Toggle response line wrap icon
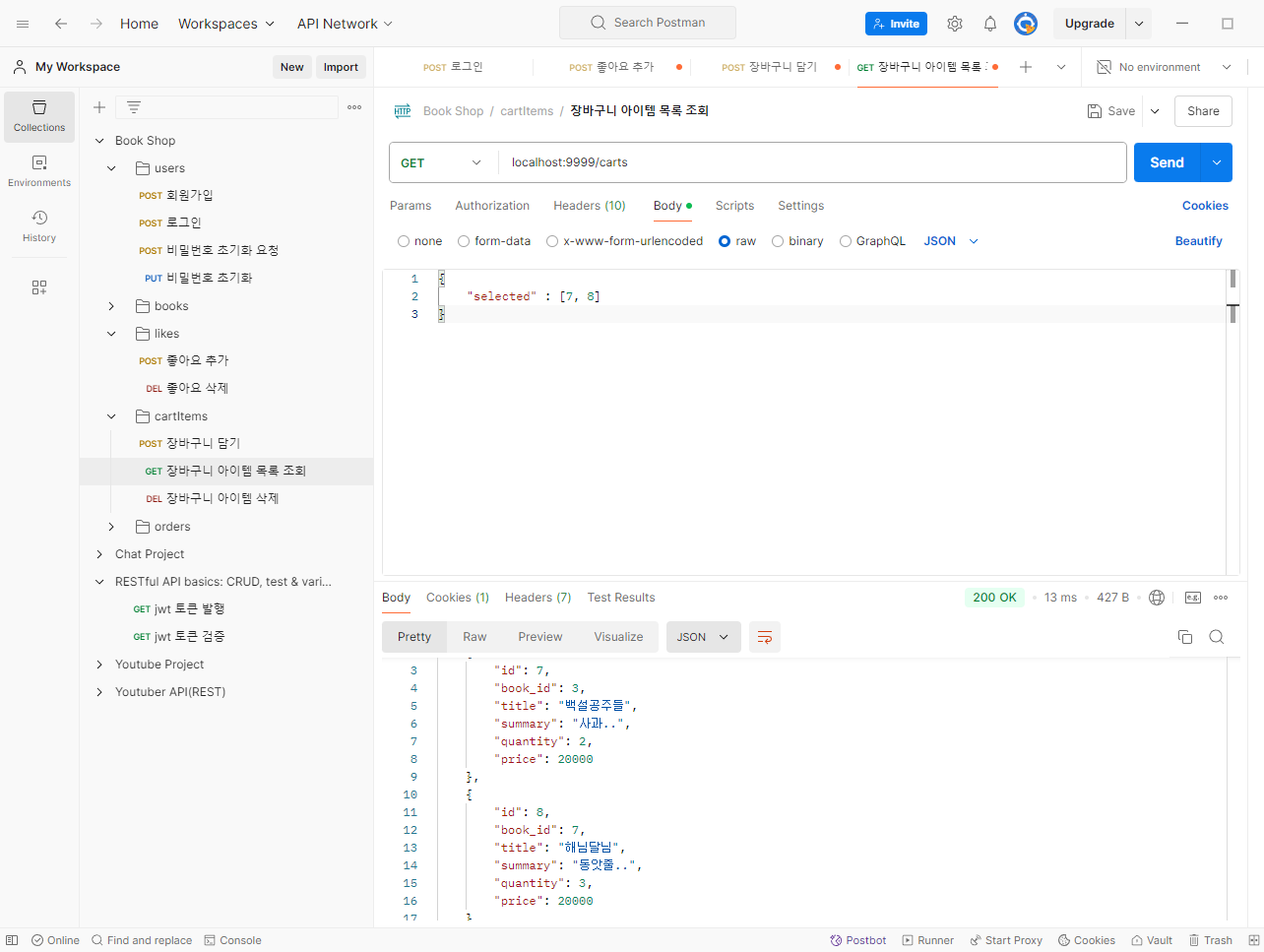 765,637
